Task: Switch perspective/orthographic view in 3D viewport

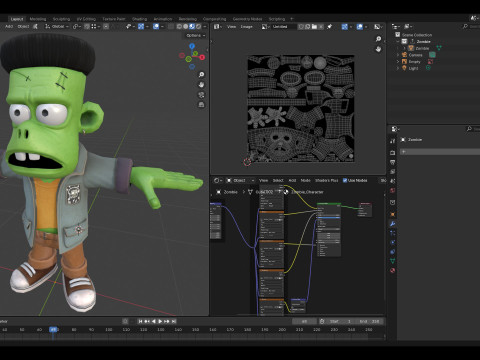Action: [201, 105]
